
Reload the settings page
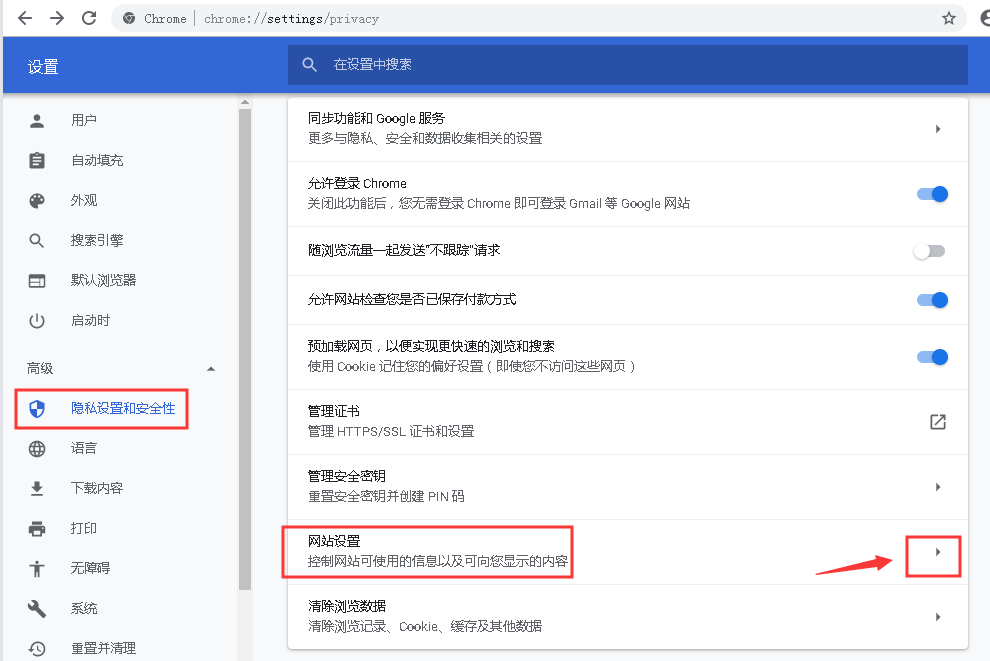click(89, 18)
